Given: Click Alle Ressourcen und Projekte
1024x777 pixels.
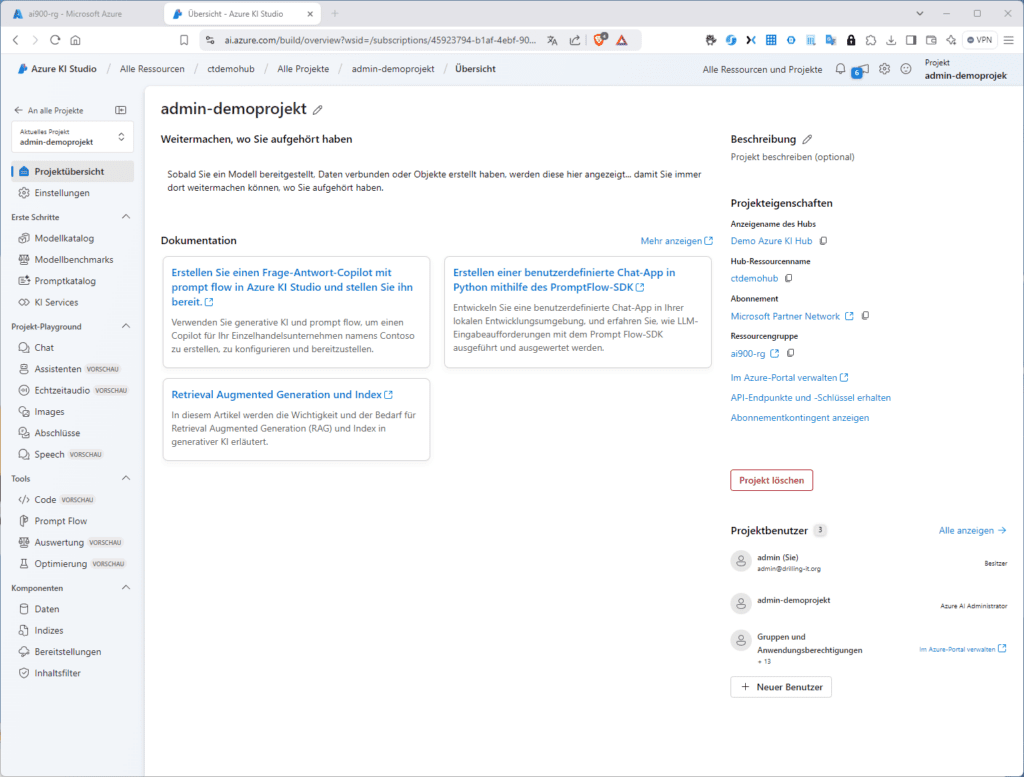Looking at the screenshot, I should tap(762, 69).
